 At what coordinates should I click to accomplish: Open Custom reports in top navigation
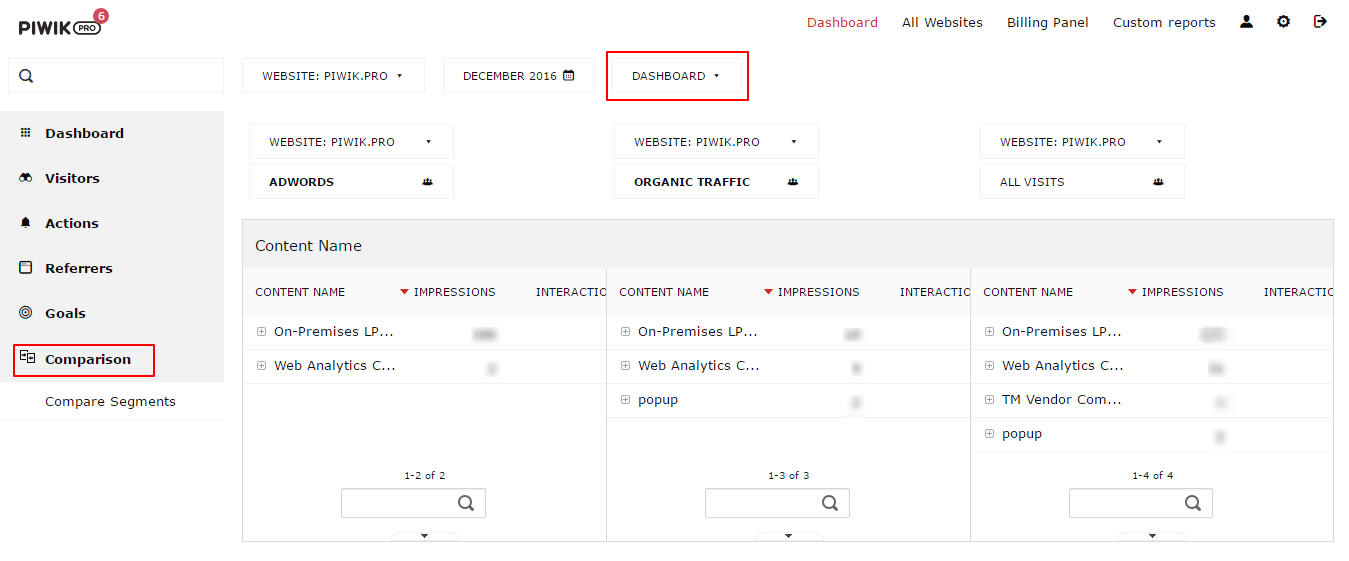pyautogui.click(x=1164, y=22)
